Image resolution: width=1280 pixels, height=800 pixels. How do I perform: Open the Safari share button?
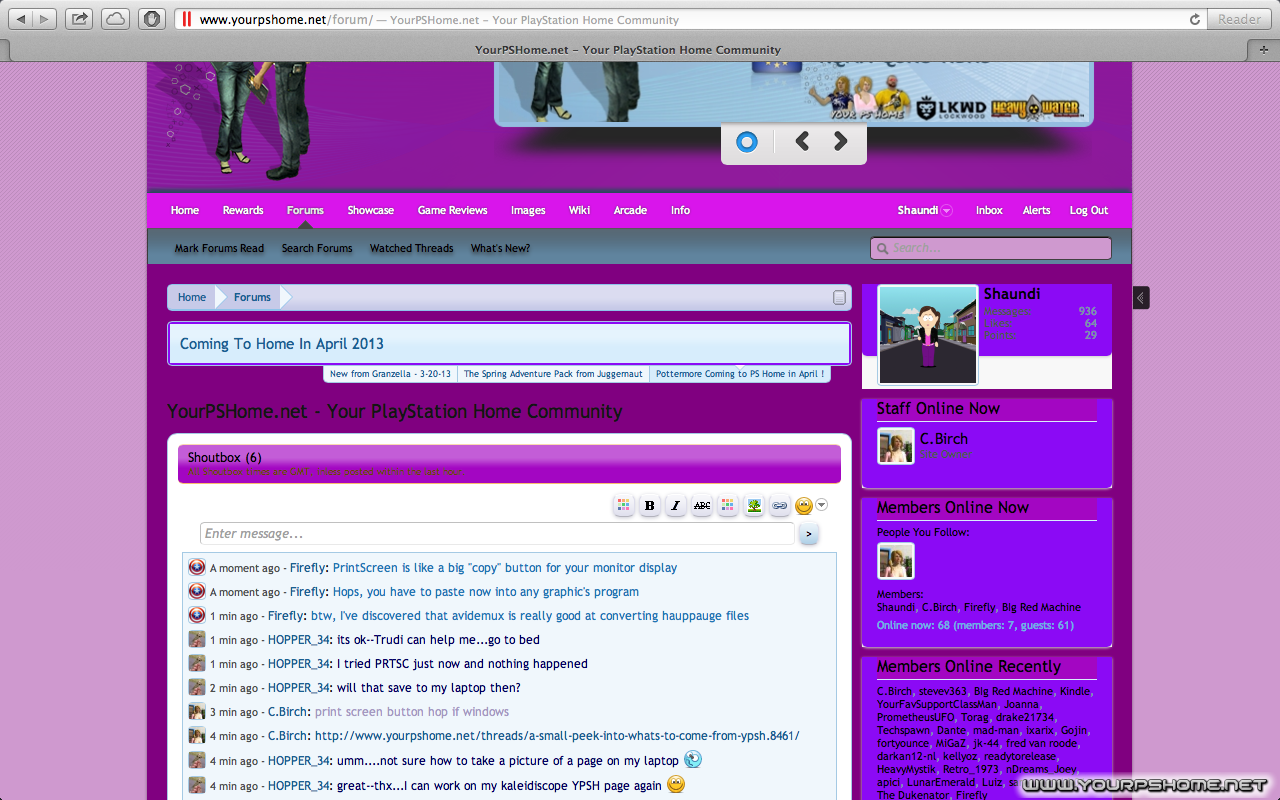point(80,19)
